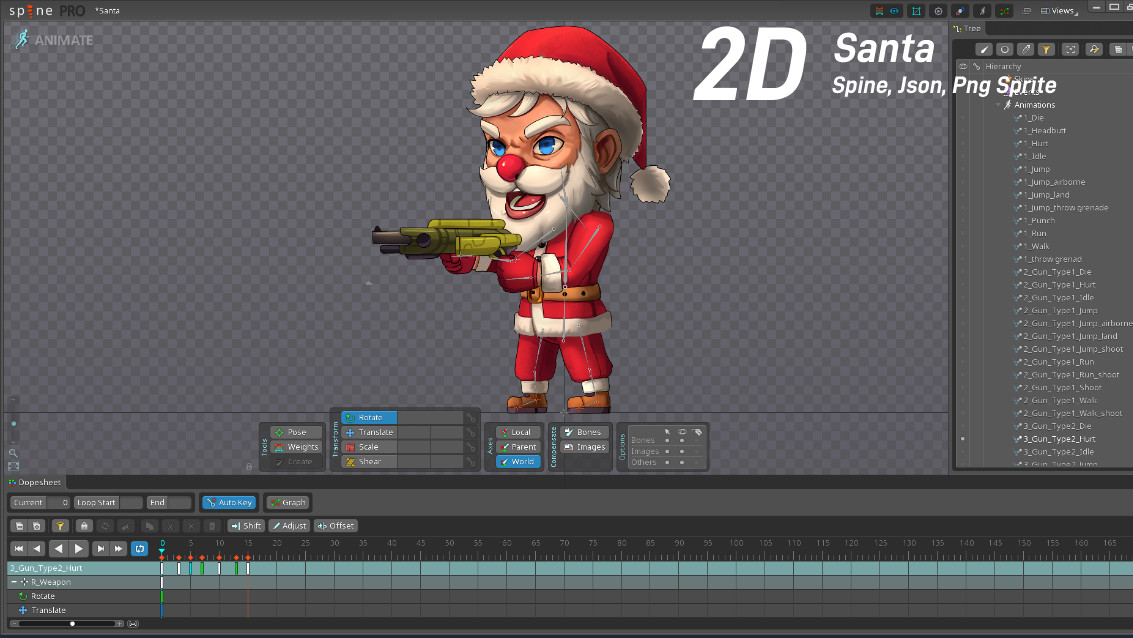Enable Auto Key recording
This screenshot has height=638, width=1133.
pyautogui.click(x=228, y=502)
